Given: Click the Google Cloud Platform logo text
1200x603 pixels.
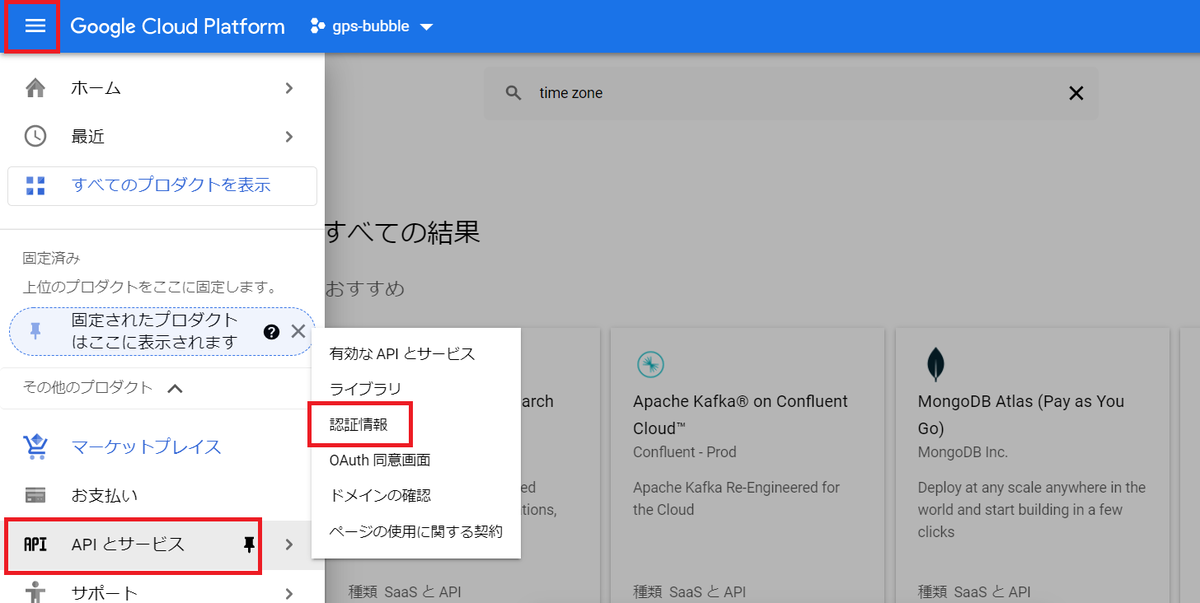Looking at the screenshot, I should 178,27.
